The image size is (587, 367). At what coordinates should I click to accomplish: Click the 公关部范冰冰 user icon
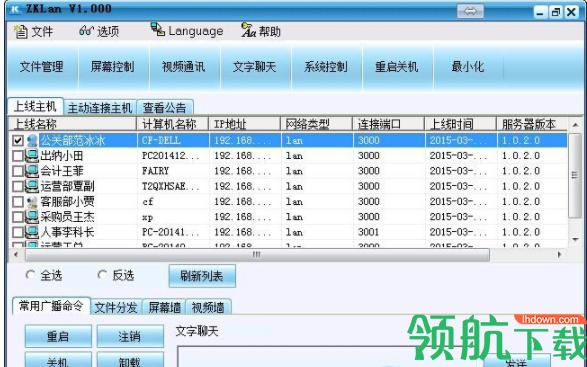tap(32, 141)
